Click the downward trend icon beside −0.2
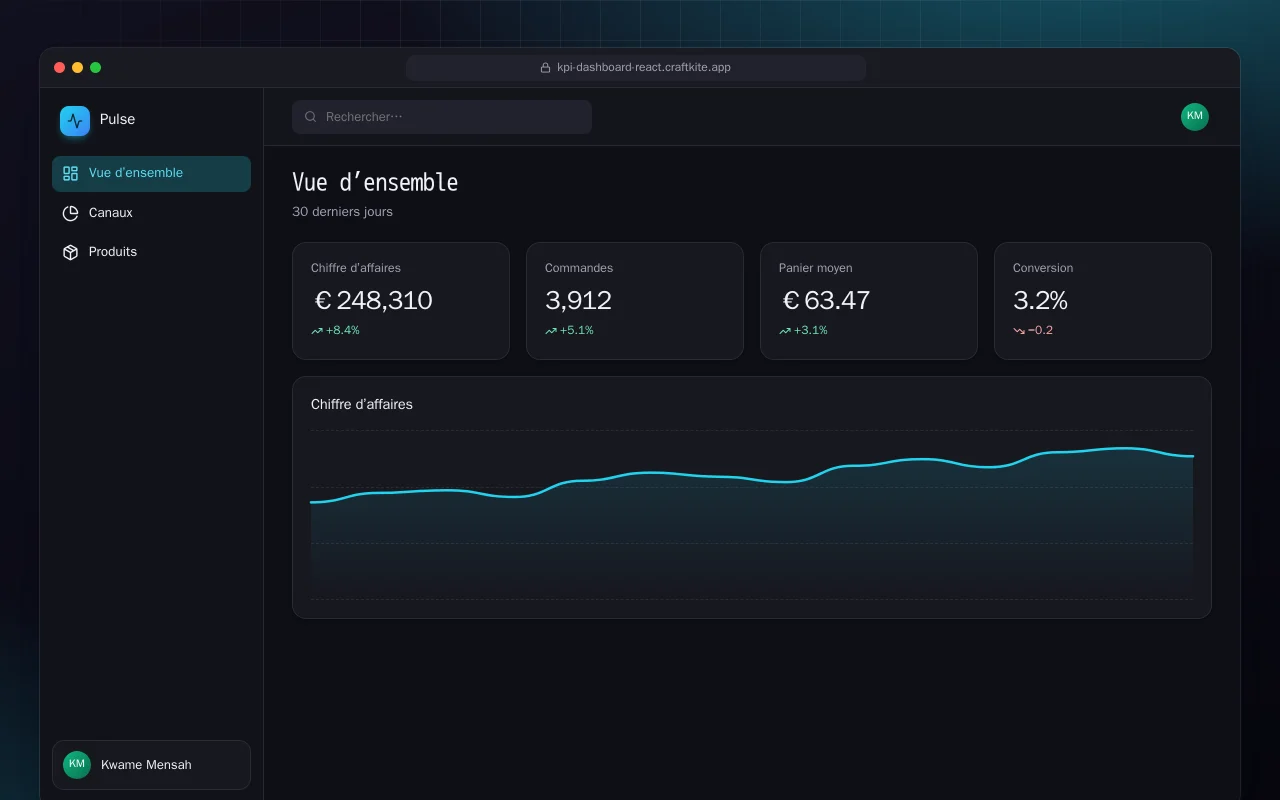Viewport: 1280px width, 800px height. [1019, 331]
